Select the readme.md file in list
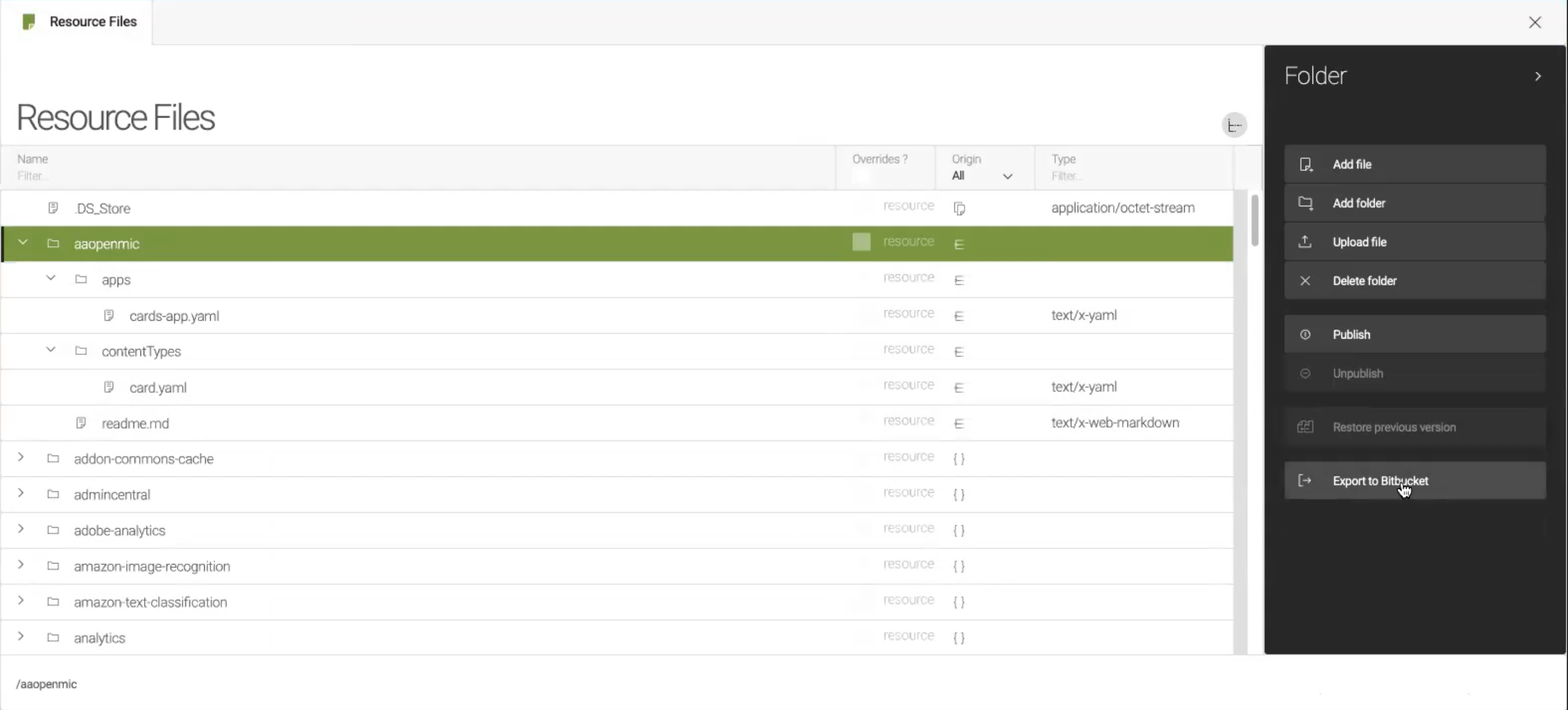1568x710 pixels. point(135,423)
